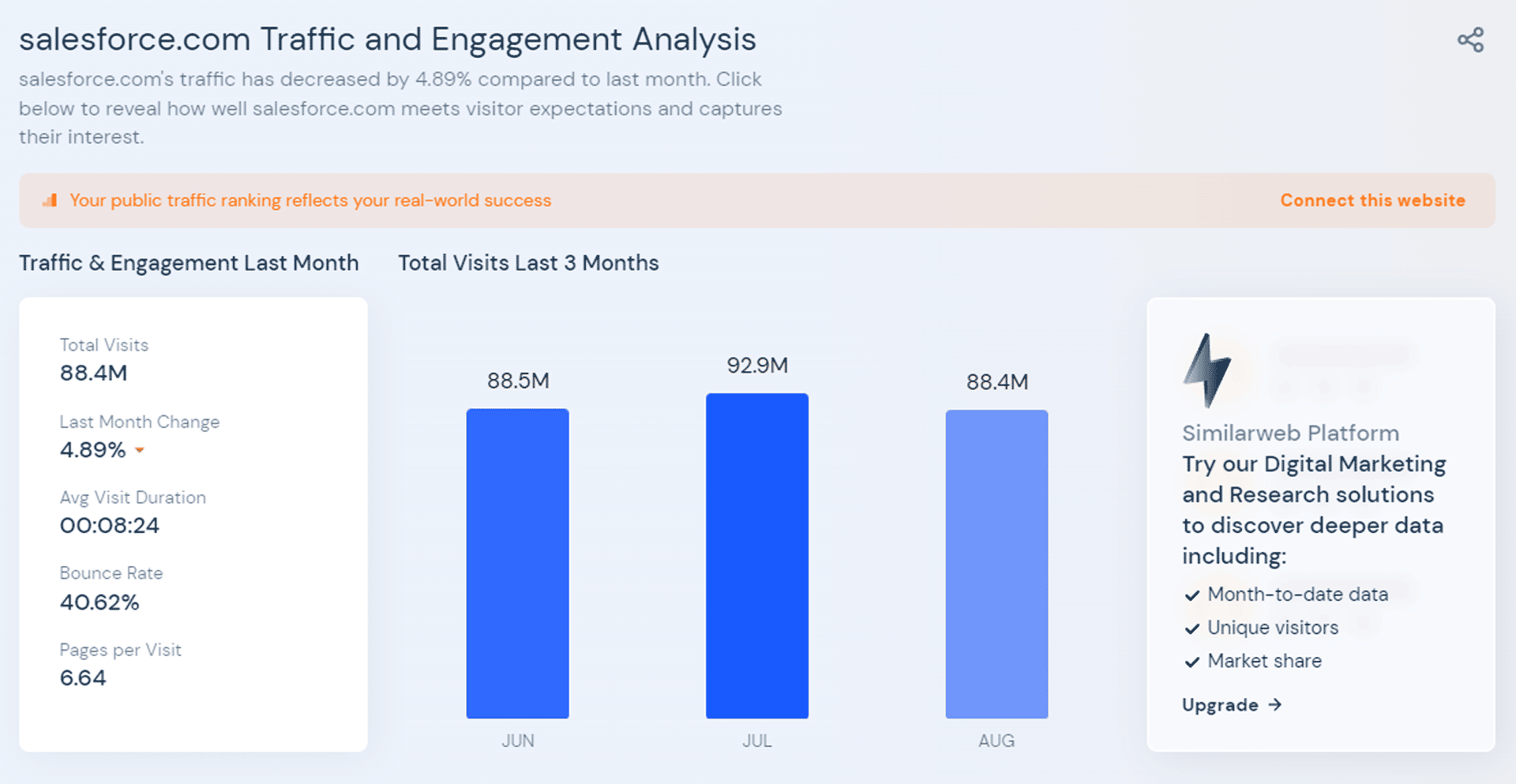Click the traffic decreased description paragraph
Image resolution: width=1516 pixels, height=784 pixels.
pyautogui.click(x=400, y=108)
